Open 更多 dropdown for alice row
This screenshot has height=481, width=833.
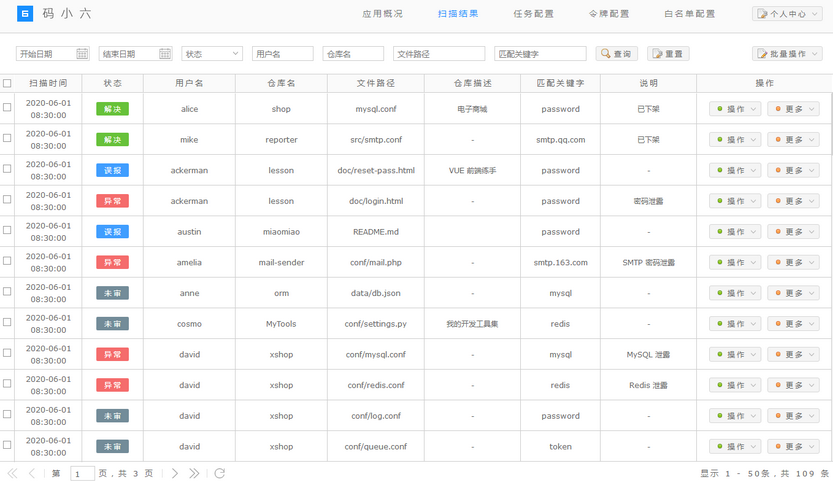click(794, 109)
